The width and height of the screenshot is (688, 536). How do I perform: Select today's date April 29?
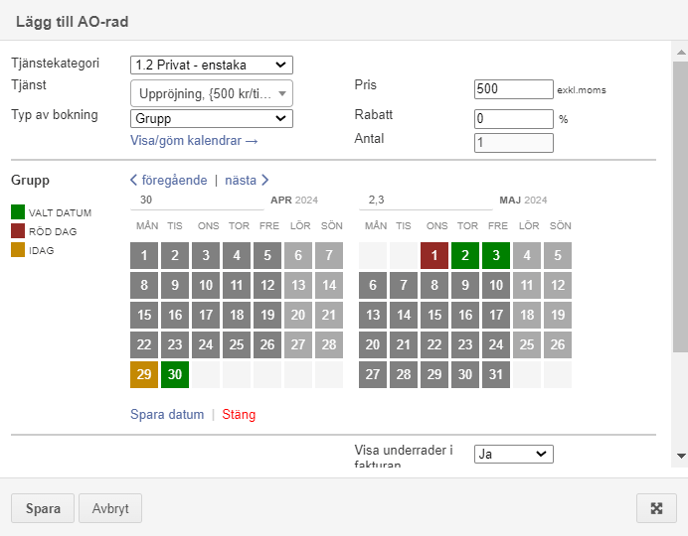pos(144,374)
